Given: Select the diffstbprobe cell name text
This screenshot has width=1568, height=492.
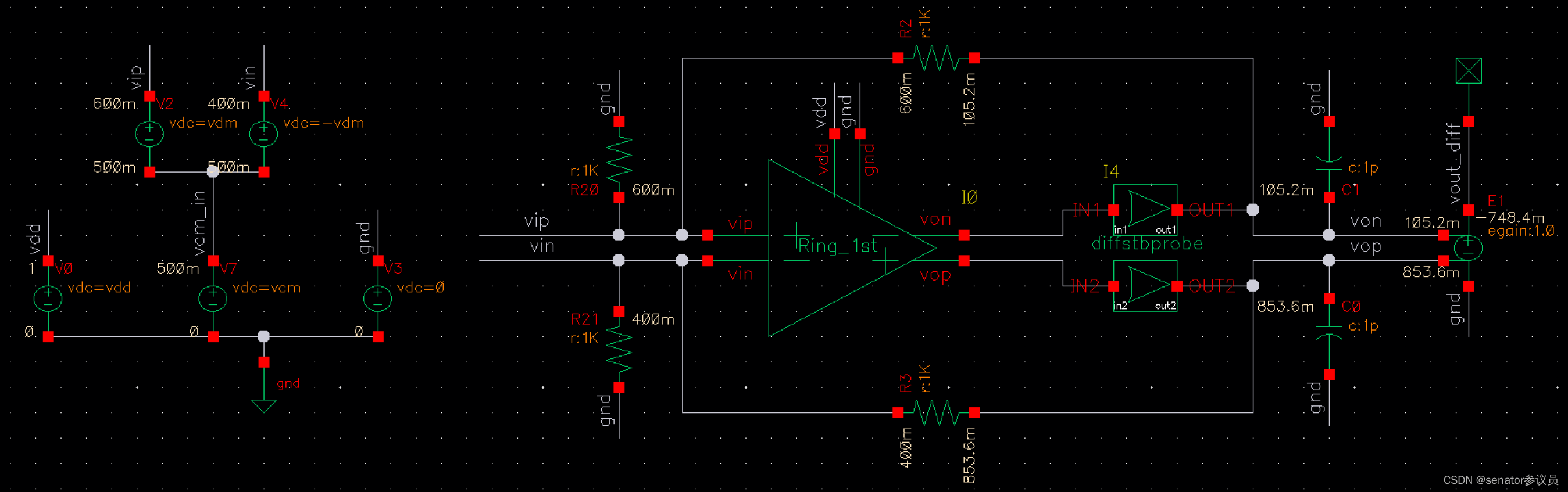Looking at the screenshot, I should point(1148,244).
